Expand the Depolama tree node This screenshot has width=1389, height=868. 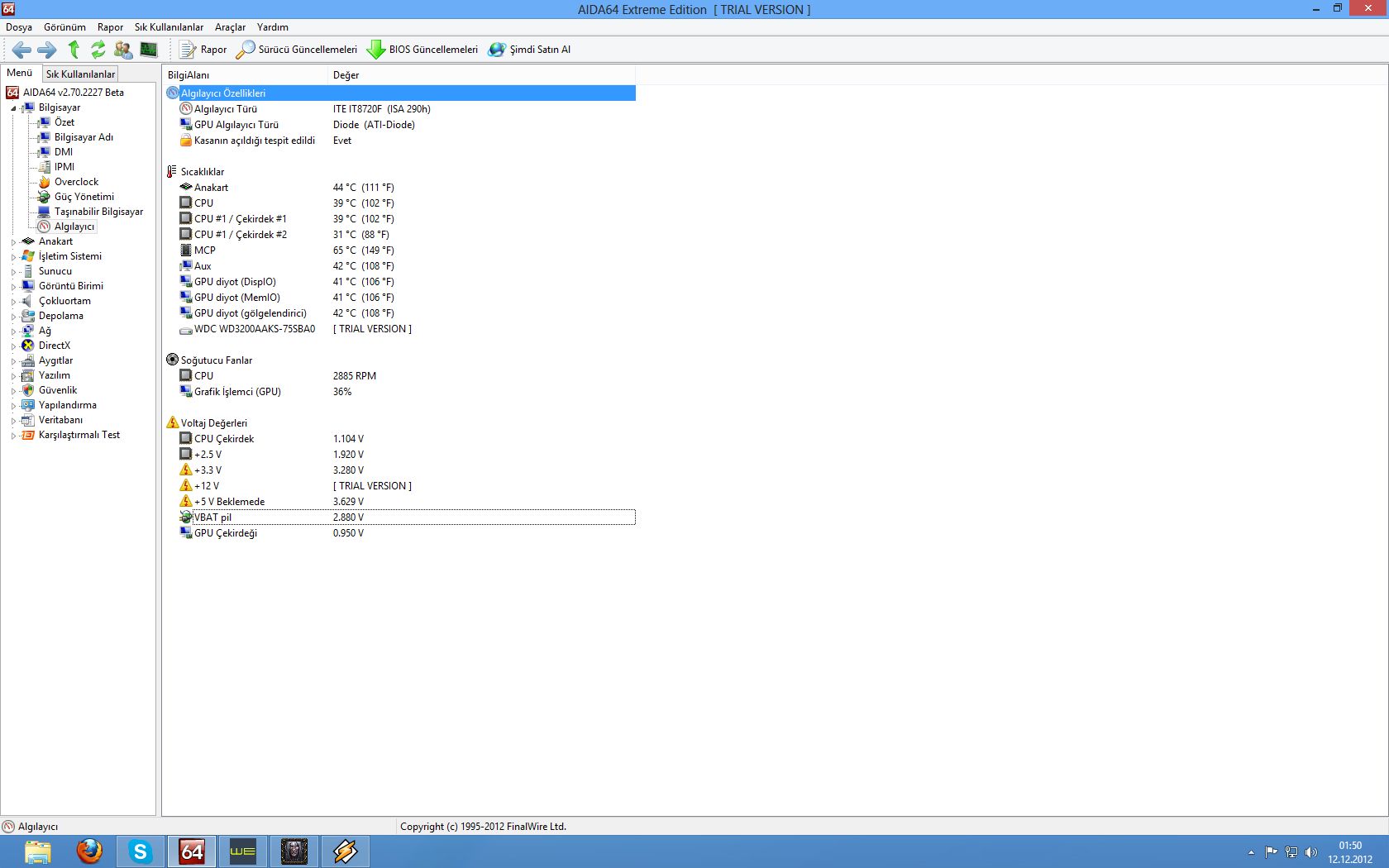(x=13, y=317)
